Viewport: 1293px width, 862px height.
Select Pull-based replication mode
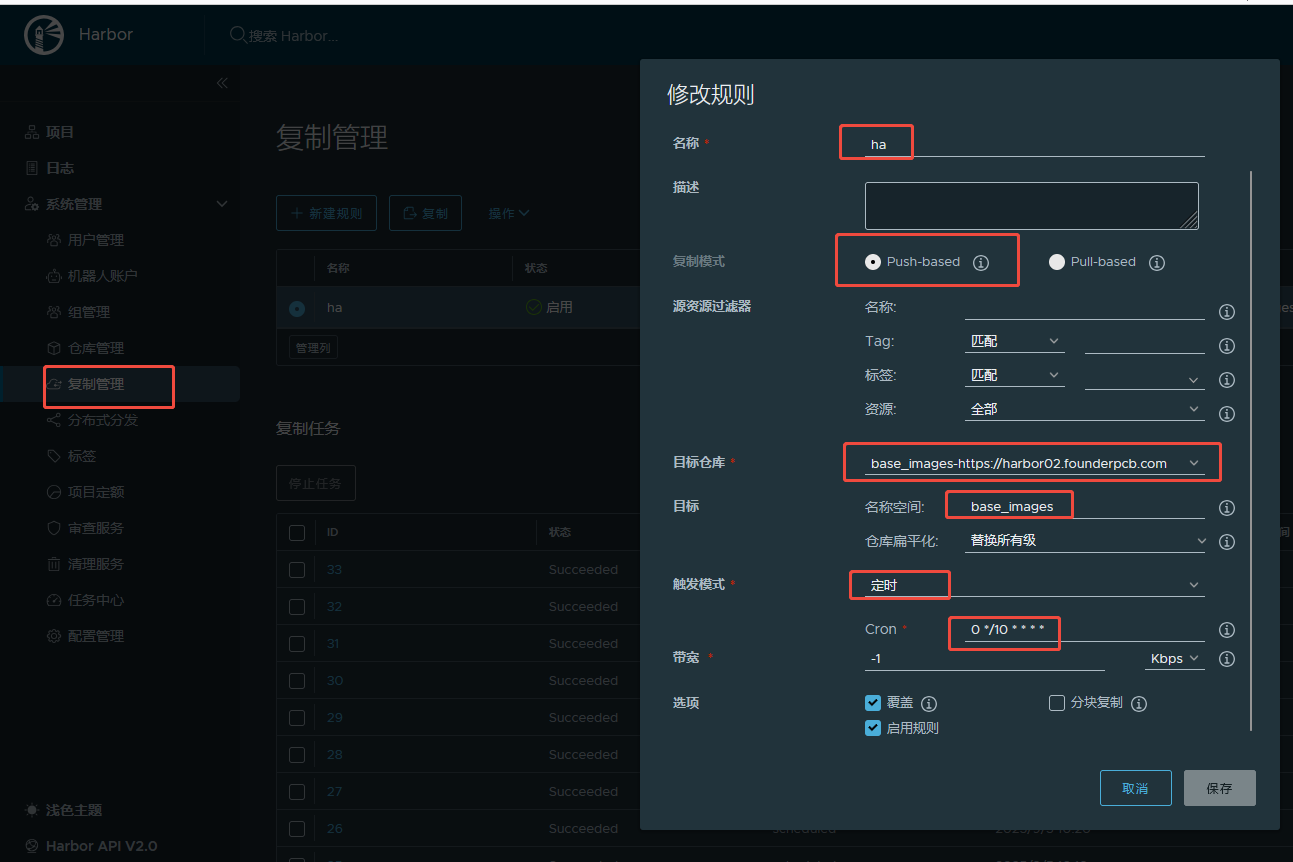tap(1057, 262)
